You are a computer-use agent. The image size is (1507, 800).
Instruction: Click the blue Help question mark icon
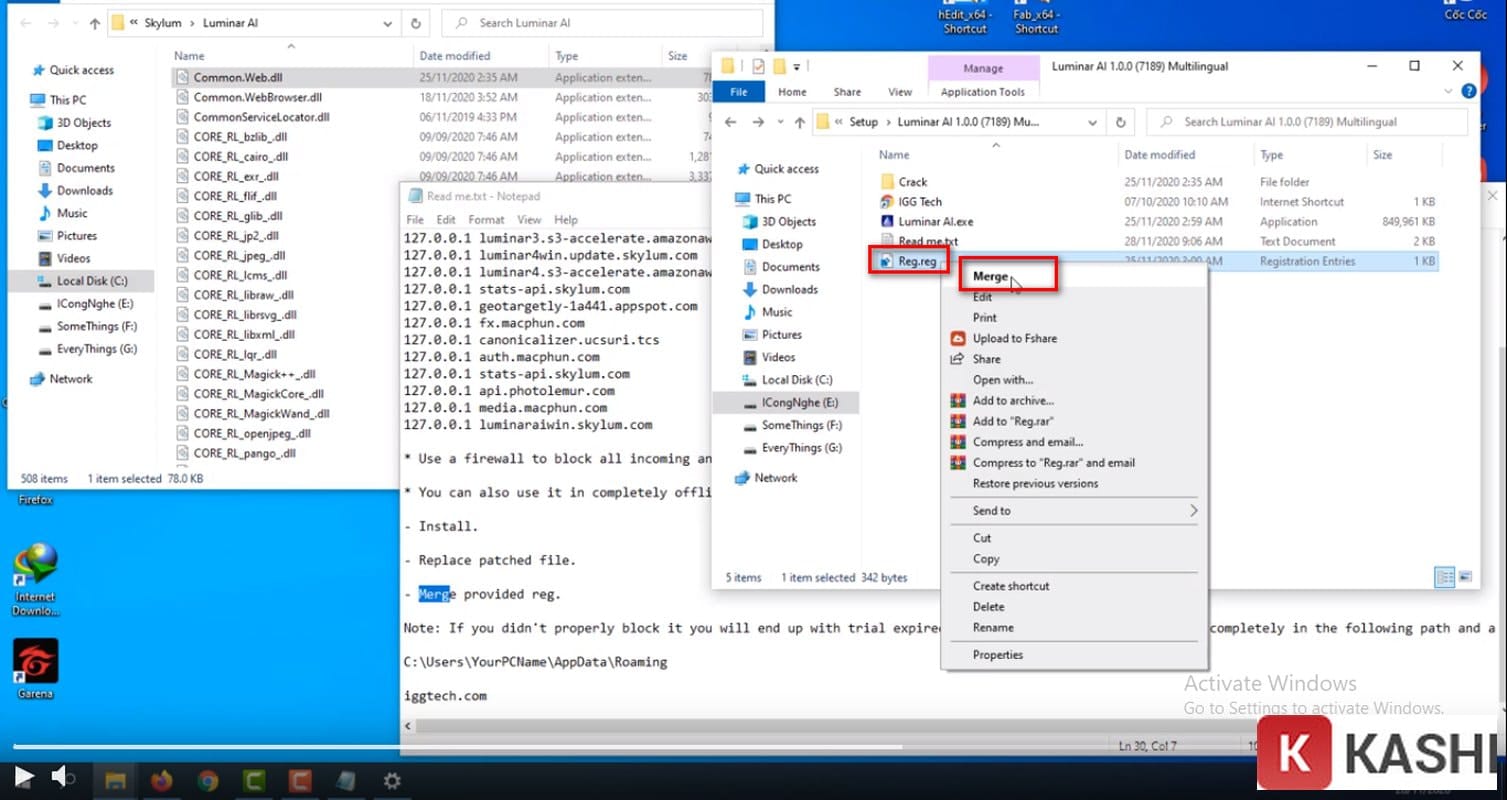click(x=1468, y=91)
